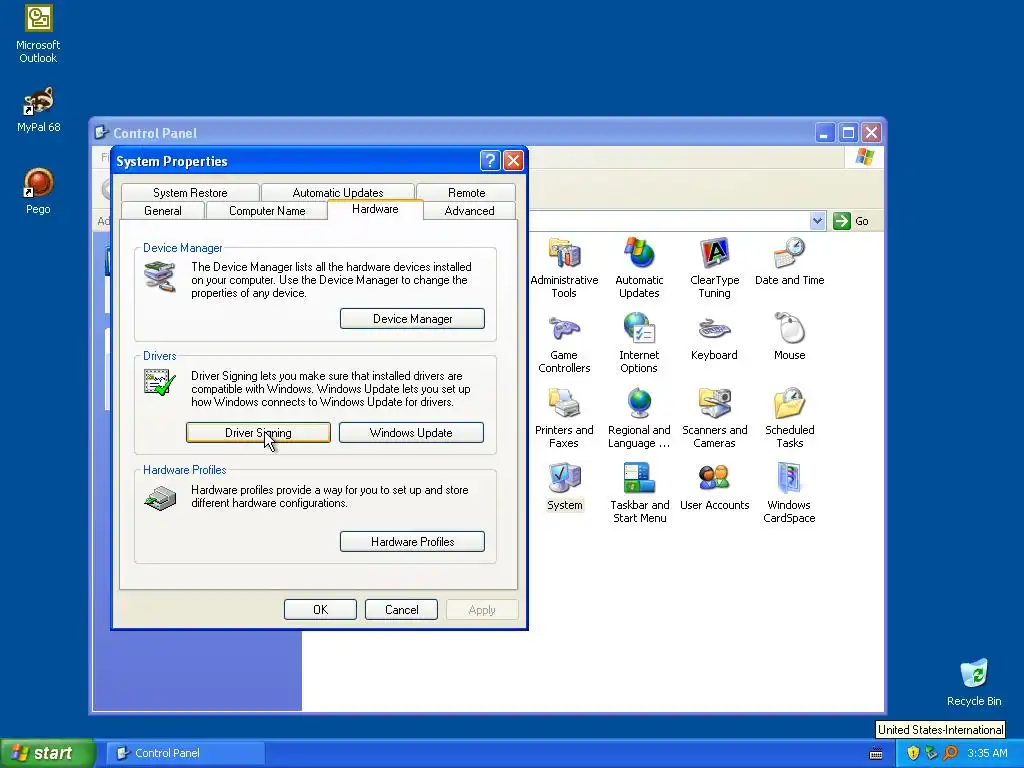Click OK in System Properties
1024x768 pixels.
320,609
